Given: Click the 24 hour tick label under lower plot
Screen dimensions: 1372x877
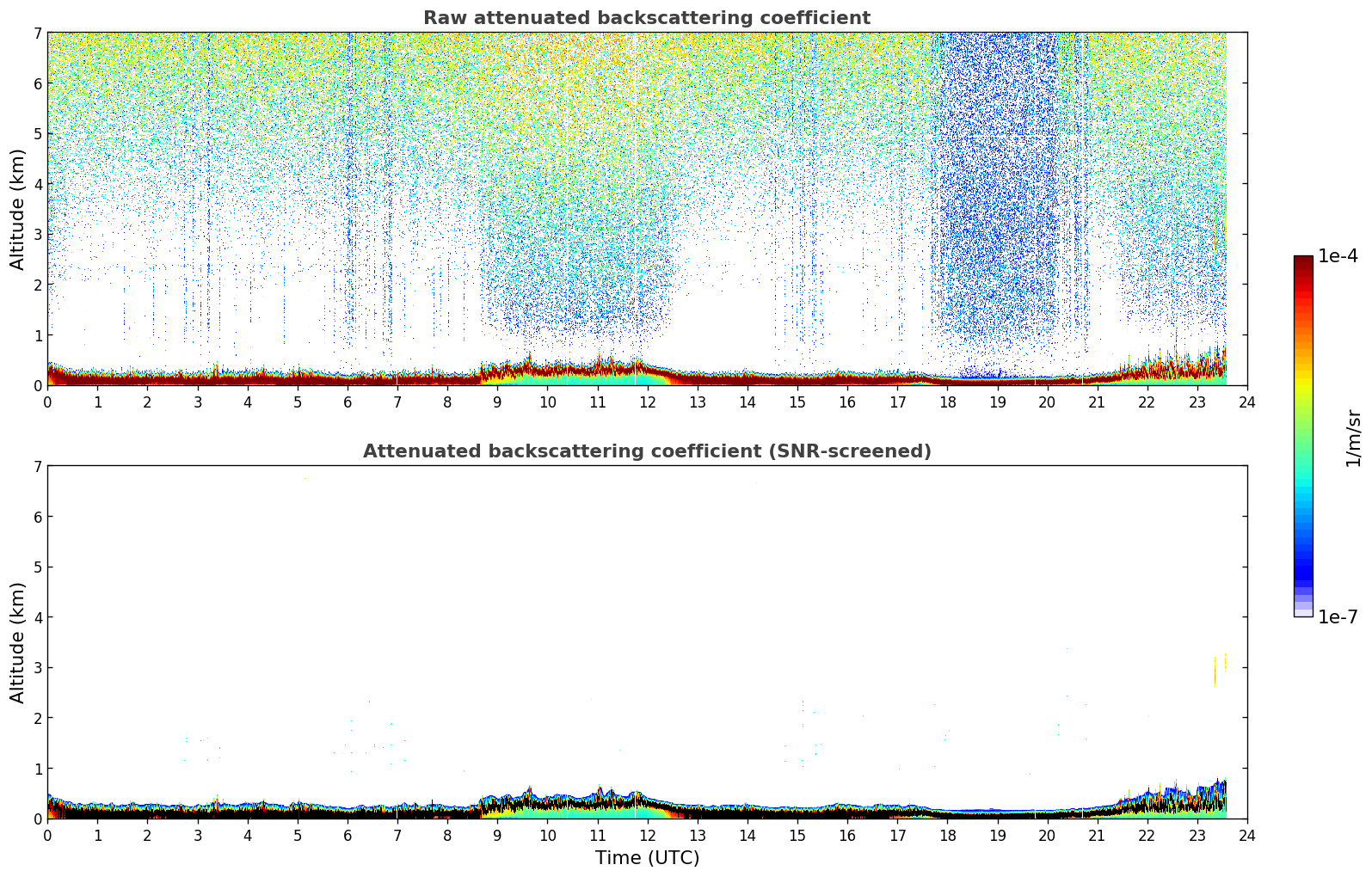Looking at the screenshot, I should click(x=1247, y=836).
